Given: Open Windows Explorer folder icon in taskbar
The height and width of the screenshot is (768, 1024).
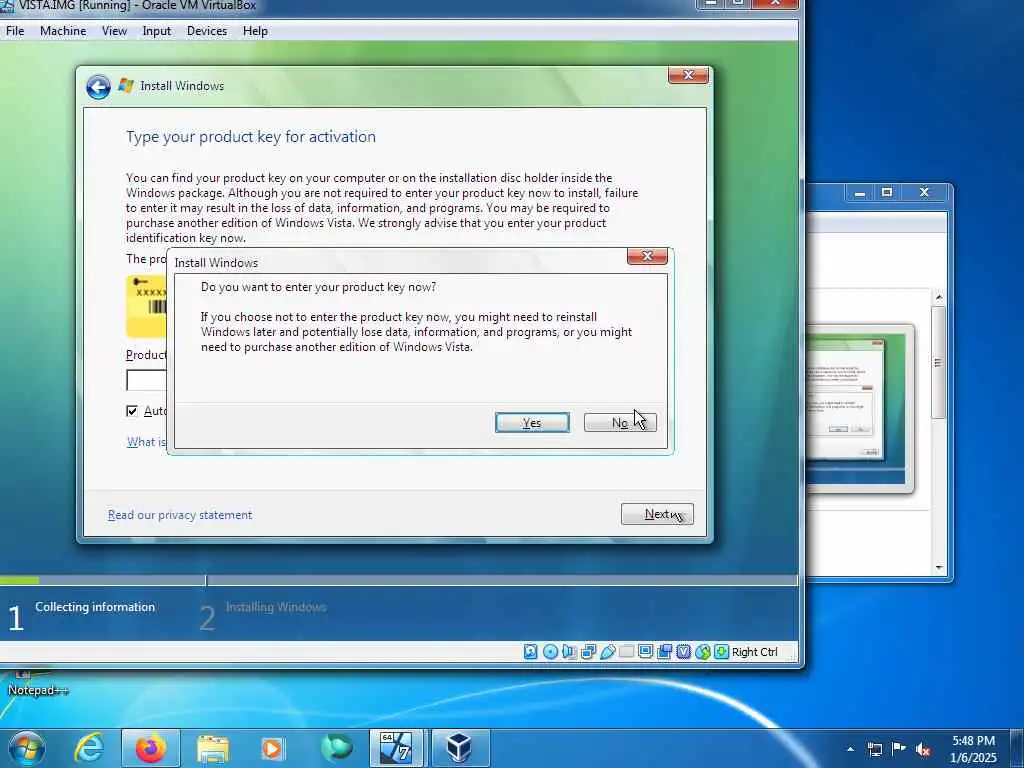Looking at the screenshot, I should point(213,749).
